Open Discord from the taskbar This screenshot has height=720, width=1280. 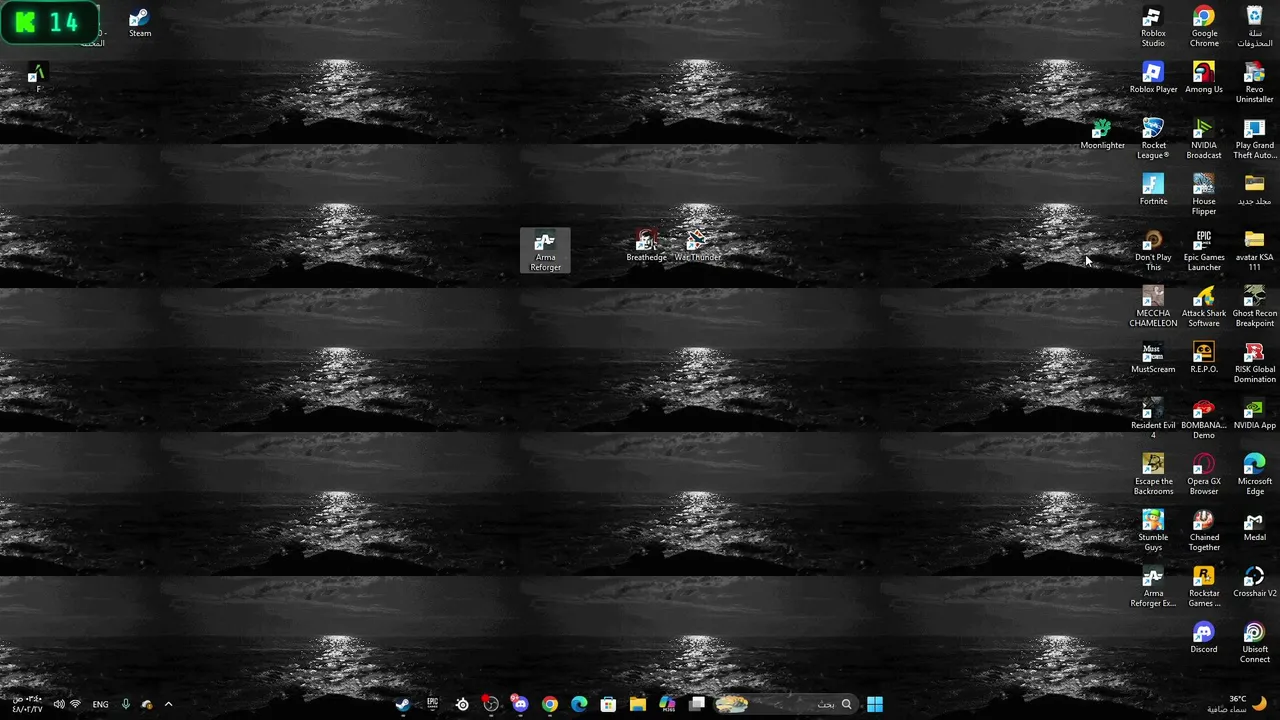(x=520, y=704)
